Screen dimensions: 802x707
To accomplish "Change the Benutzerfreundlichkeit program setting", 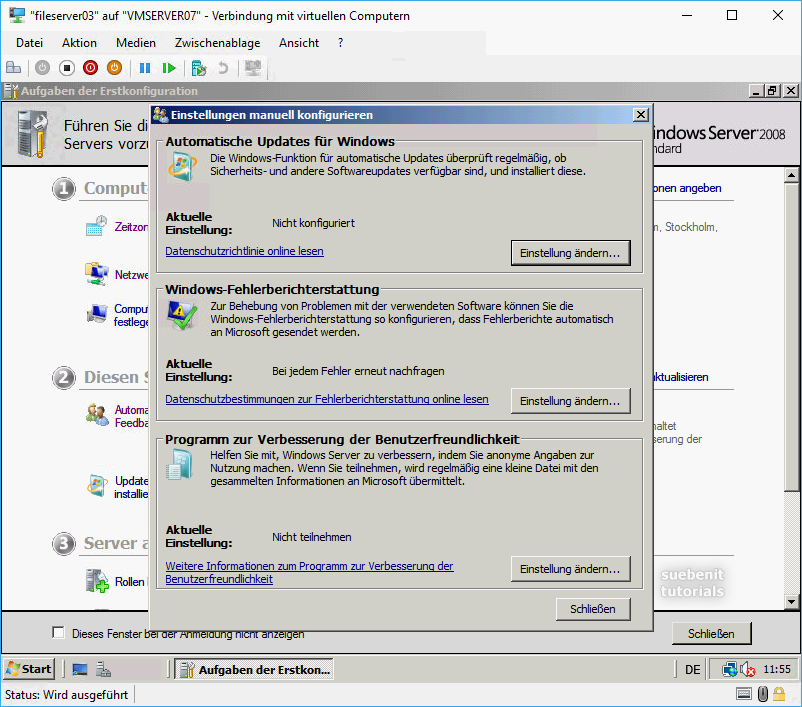I will pyautogui.click(x=570, y=569).
